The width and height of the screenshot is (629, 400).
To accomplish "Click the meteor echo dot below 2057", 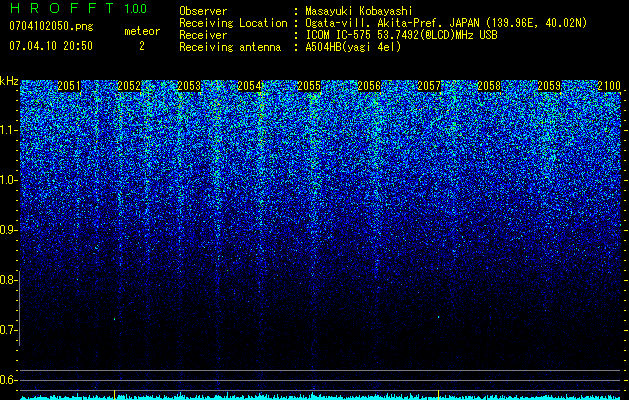I will (438, 317).
